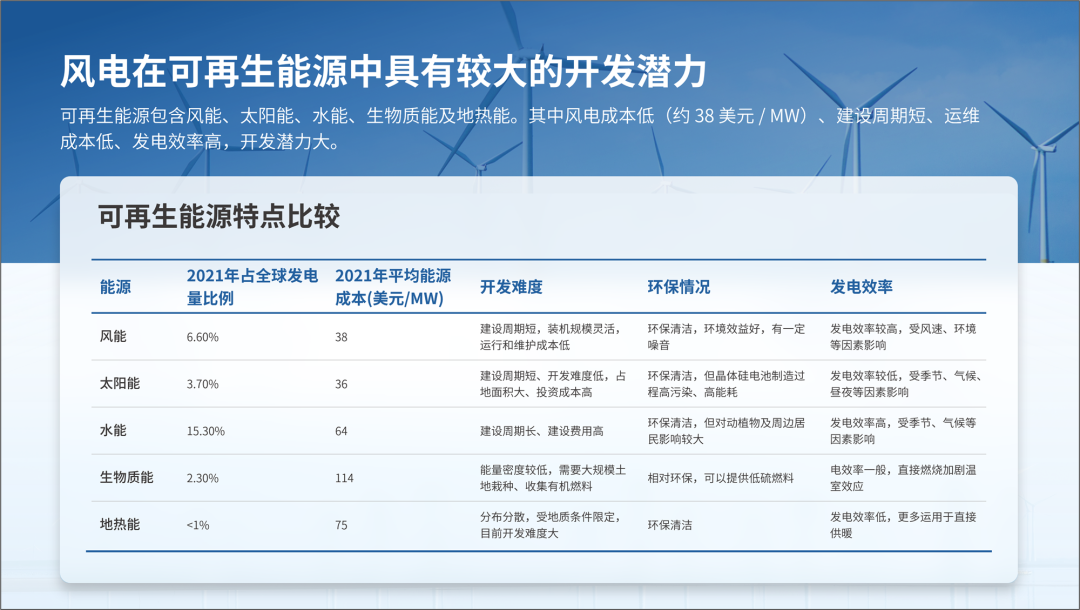This screenshot has width=1080, height=610.
Task: Click the cost value 38 in the table
Action: point(342,337)
